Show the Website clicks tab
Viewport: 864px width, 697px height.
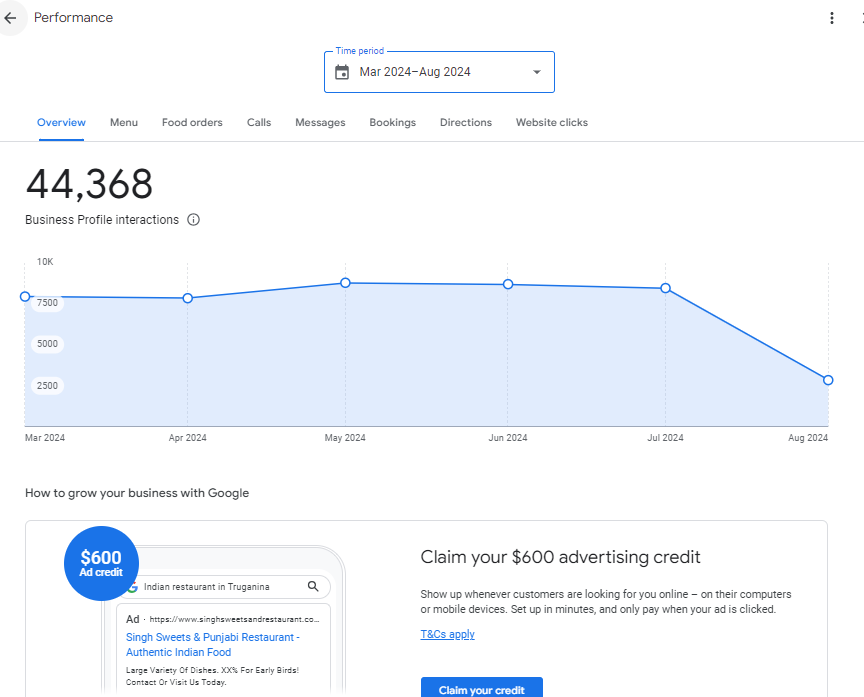552,123
